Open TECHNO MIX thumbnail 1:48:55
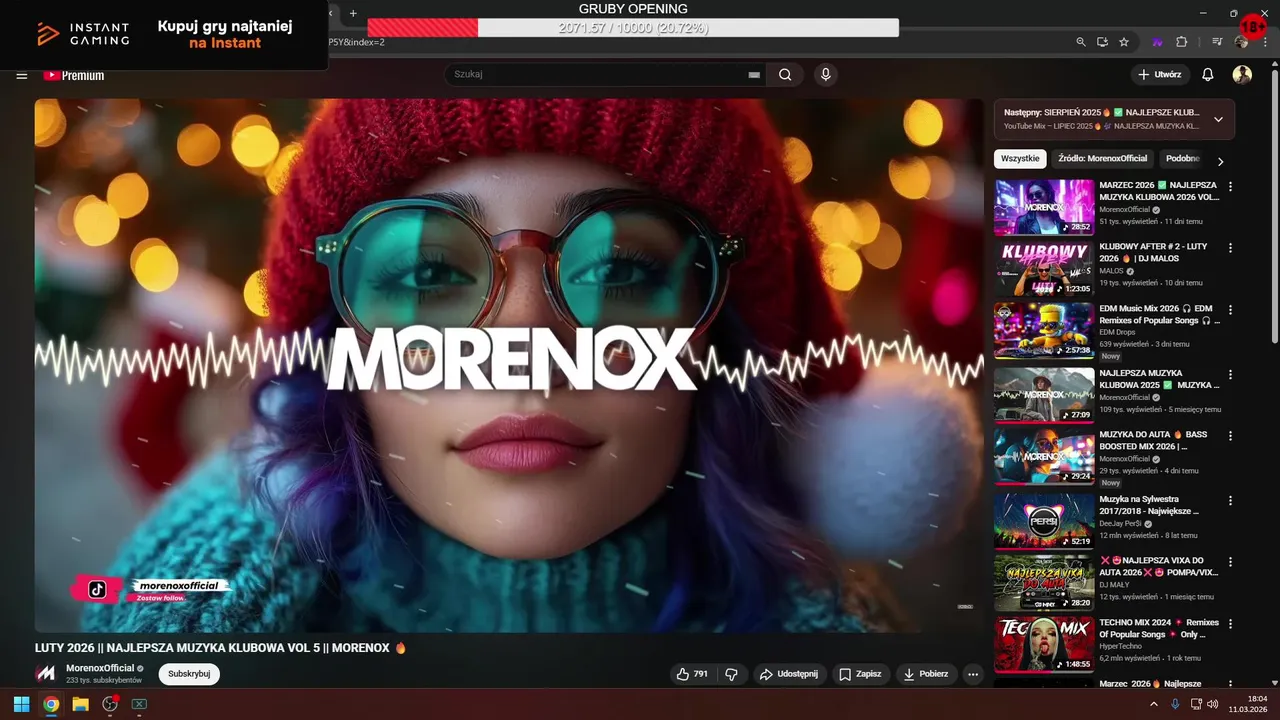The width and height of the screenshot is (1280, 720). tap(1044, 645)
